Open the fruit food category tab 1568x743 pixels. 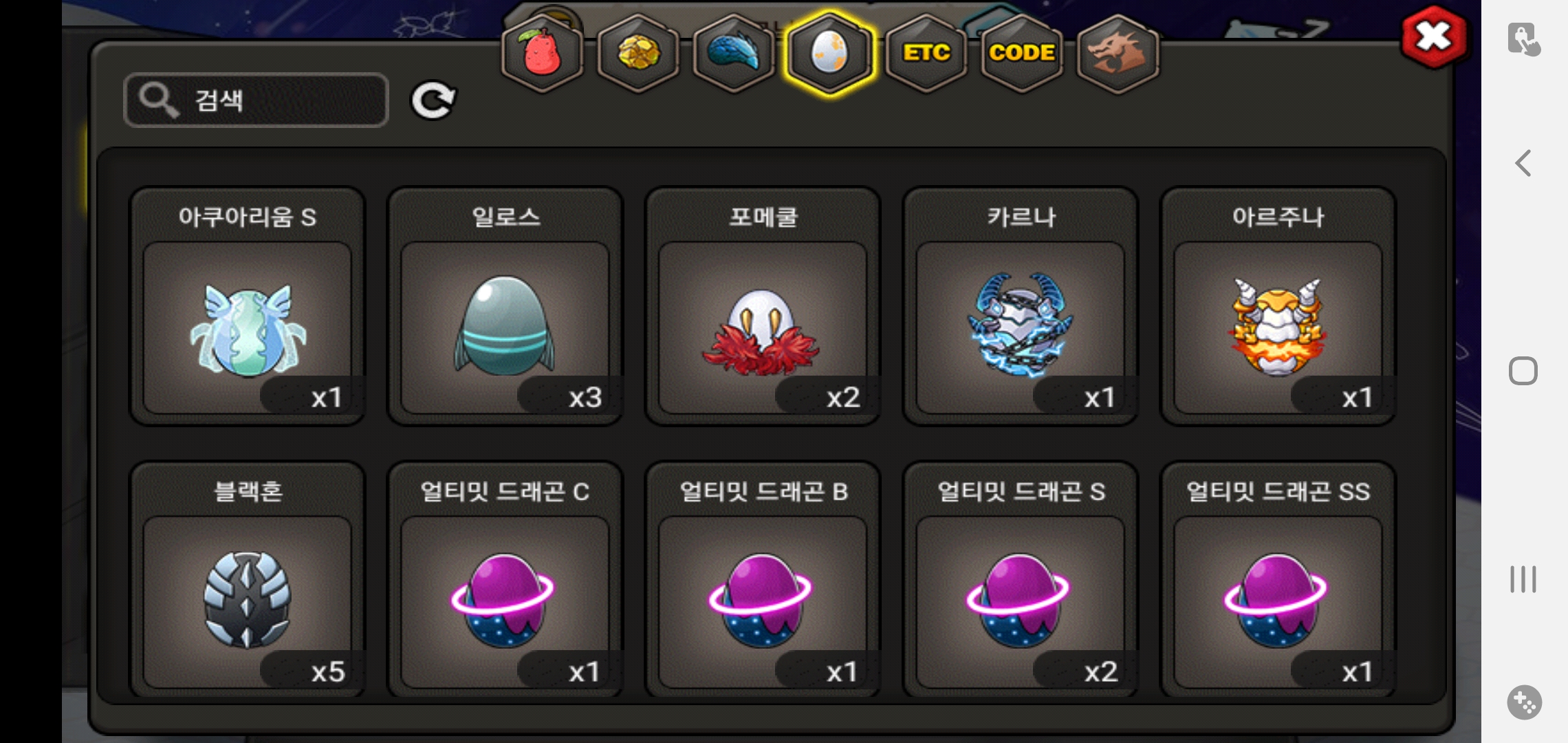coord(543,54)
